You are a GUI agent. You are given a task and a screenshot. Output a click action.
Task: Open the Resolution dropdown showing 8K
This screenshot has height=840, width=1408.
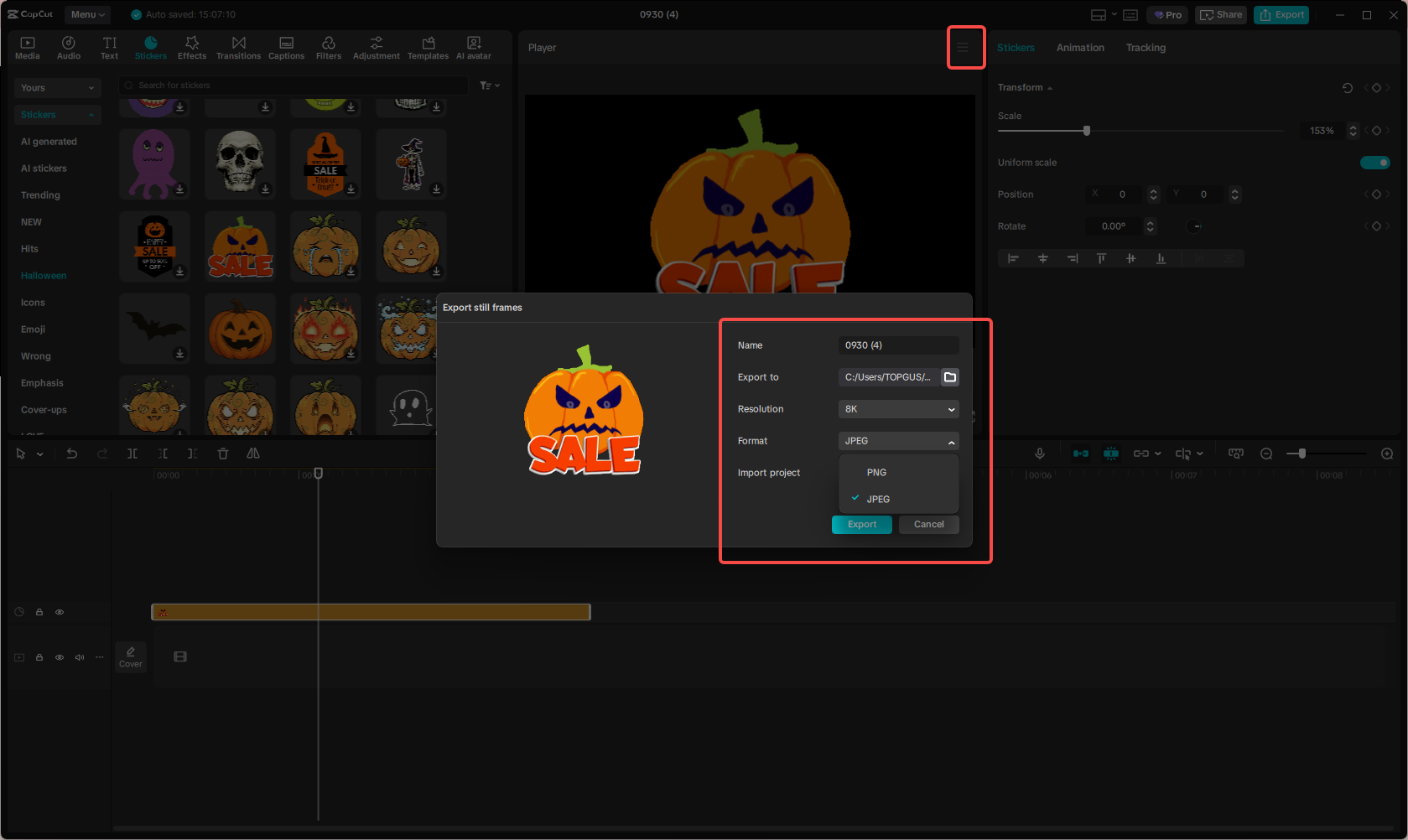point(899,409)
